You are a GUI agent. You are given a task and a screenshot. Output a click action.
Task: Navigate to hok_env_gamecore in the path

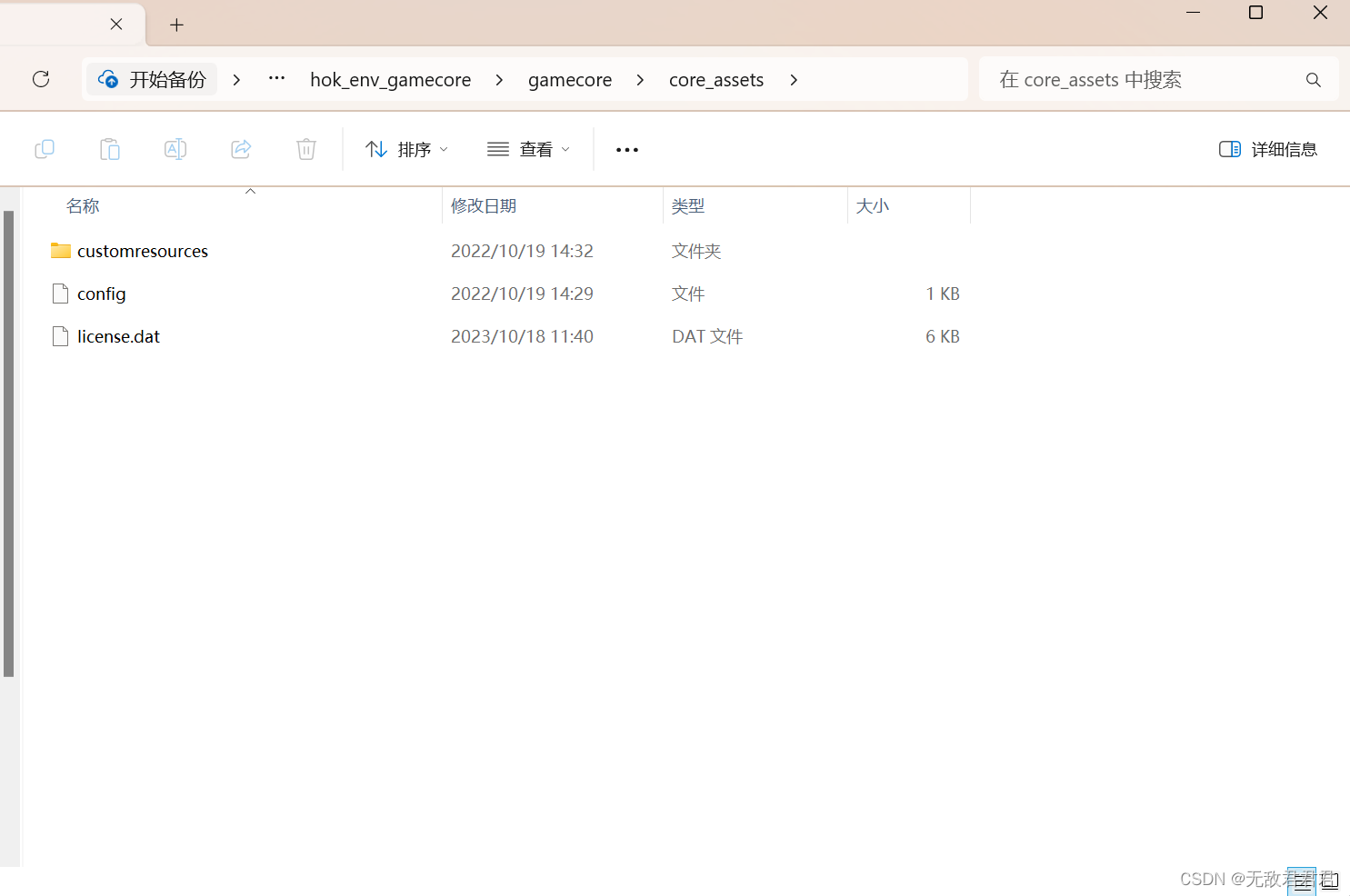(390, 79)
